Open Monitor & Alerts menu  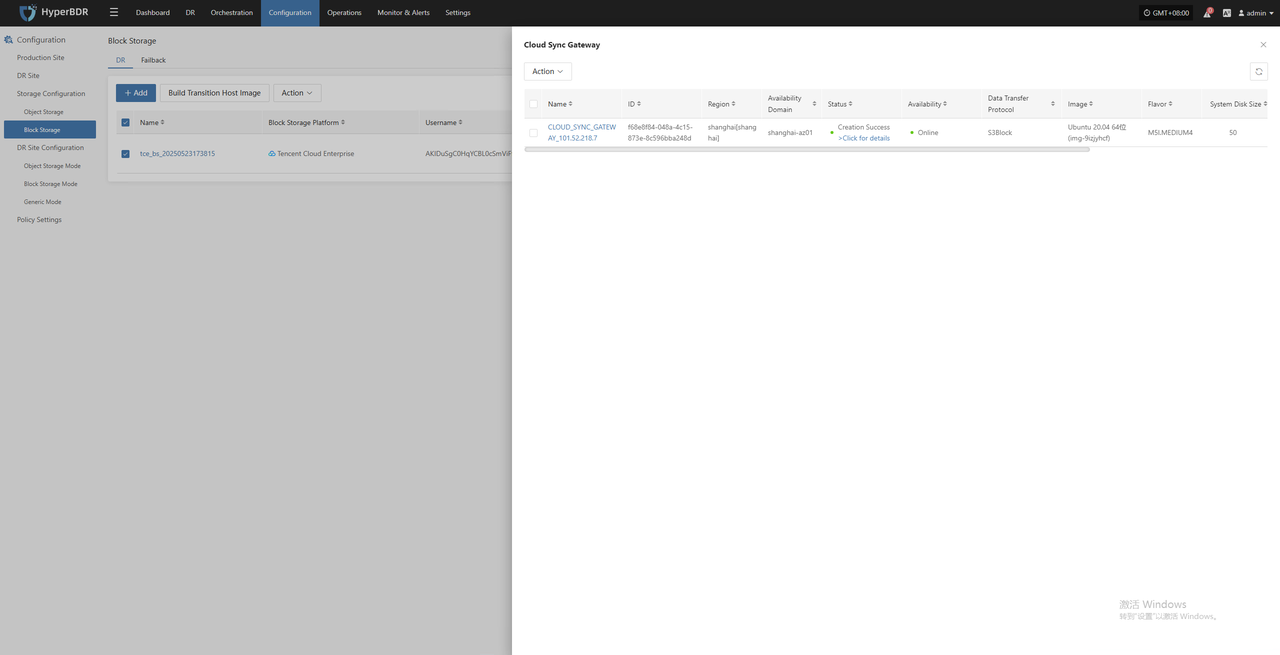click(403, 13)
